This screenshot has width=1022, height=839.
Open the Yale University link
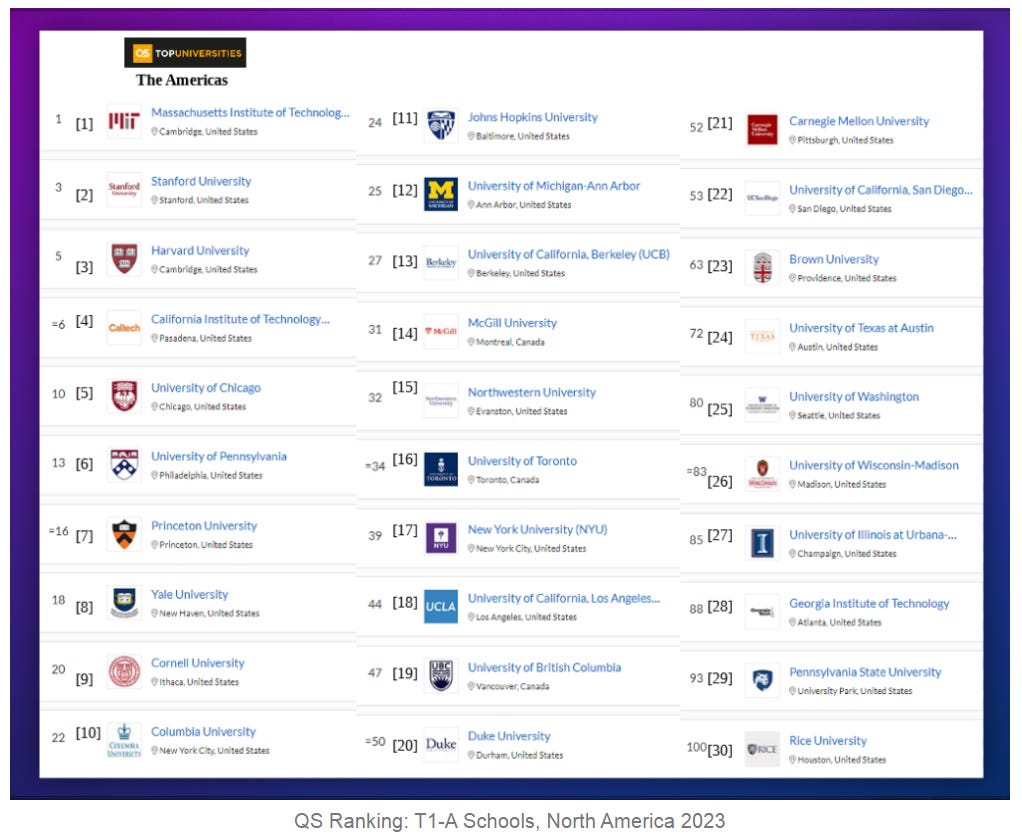(189, 595)
